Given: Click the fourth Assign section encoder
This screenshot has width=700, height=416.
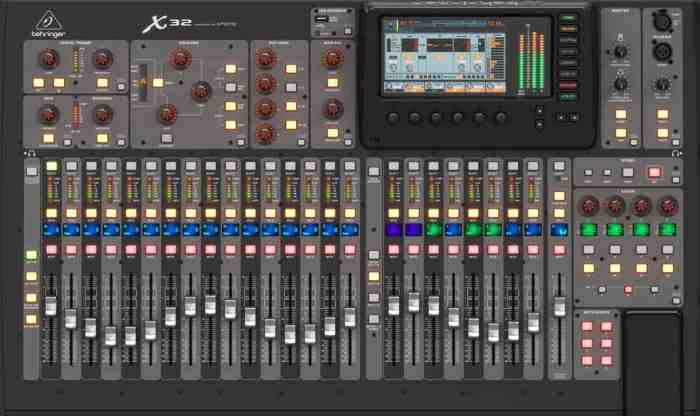Looking at the screenshot, I should click(668, 206).
